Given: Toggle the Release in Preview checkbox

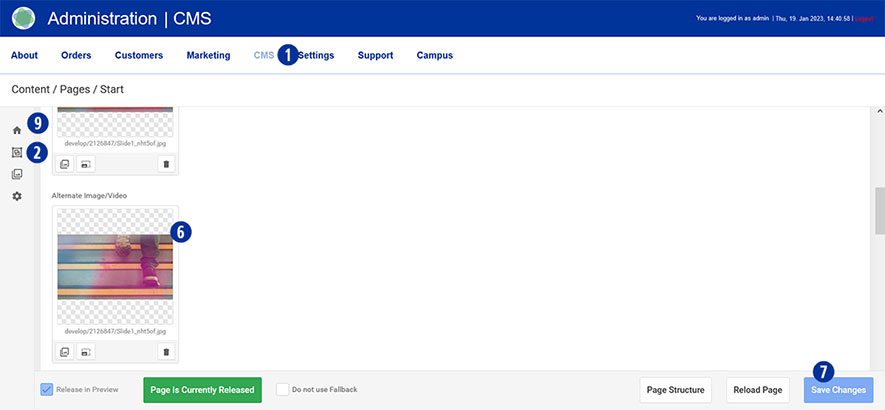Looking at the screenshot, I should [47, 390].
